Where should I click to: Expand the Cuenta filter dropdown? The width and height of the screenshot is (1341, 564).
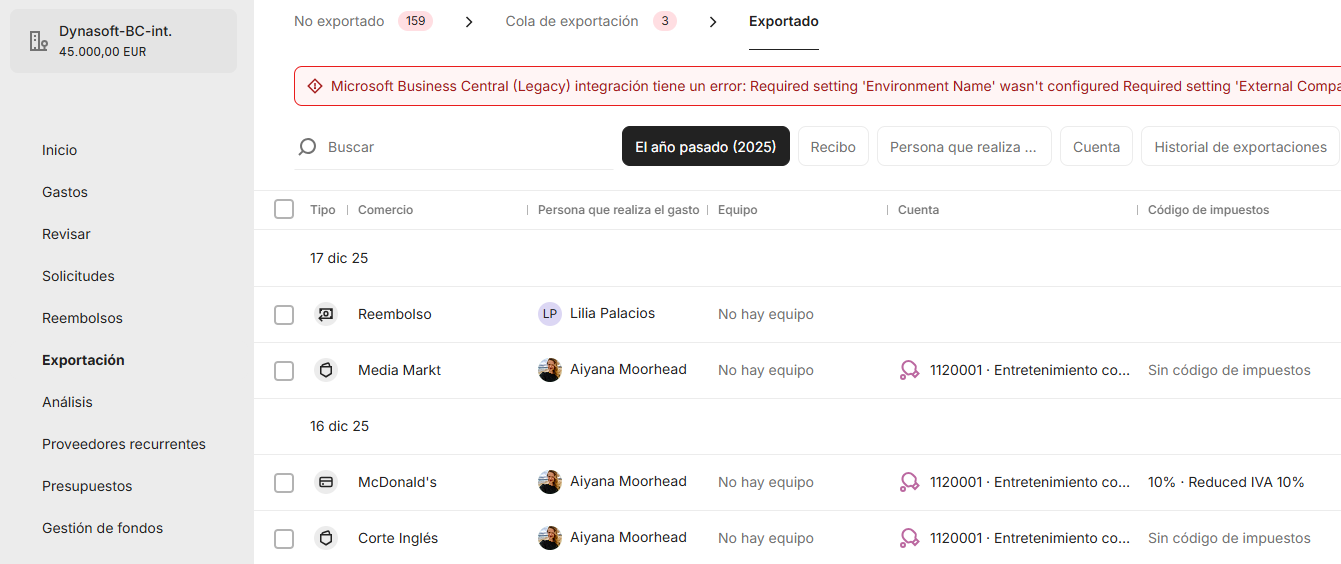point(1096,147)
